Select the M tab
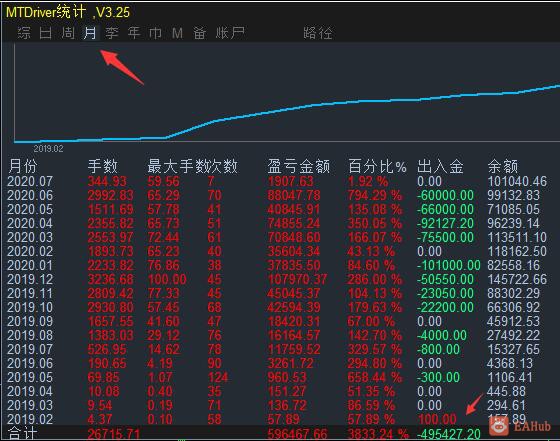The height and width of the screenshot is (441, 560). pos(177,33)
